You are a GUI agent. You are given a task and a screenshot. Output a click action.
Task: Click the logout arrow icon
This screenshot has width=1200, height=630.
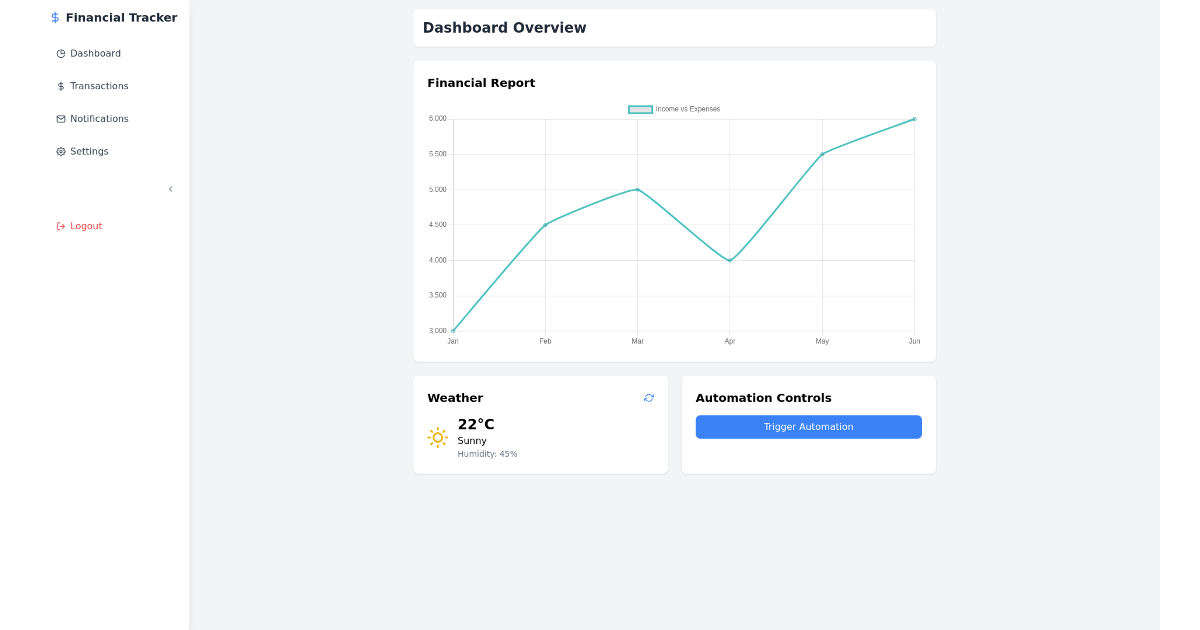click(60, 226)
